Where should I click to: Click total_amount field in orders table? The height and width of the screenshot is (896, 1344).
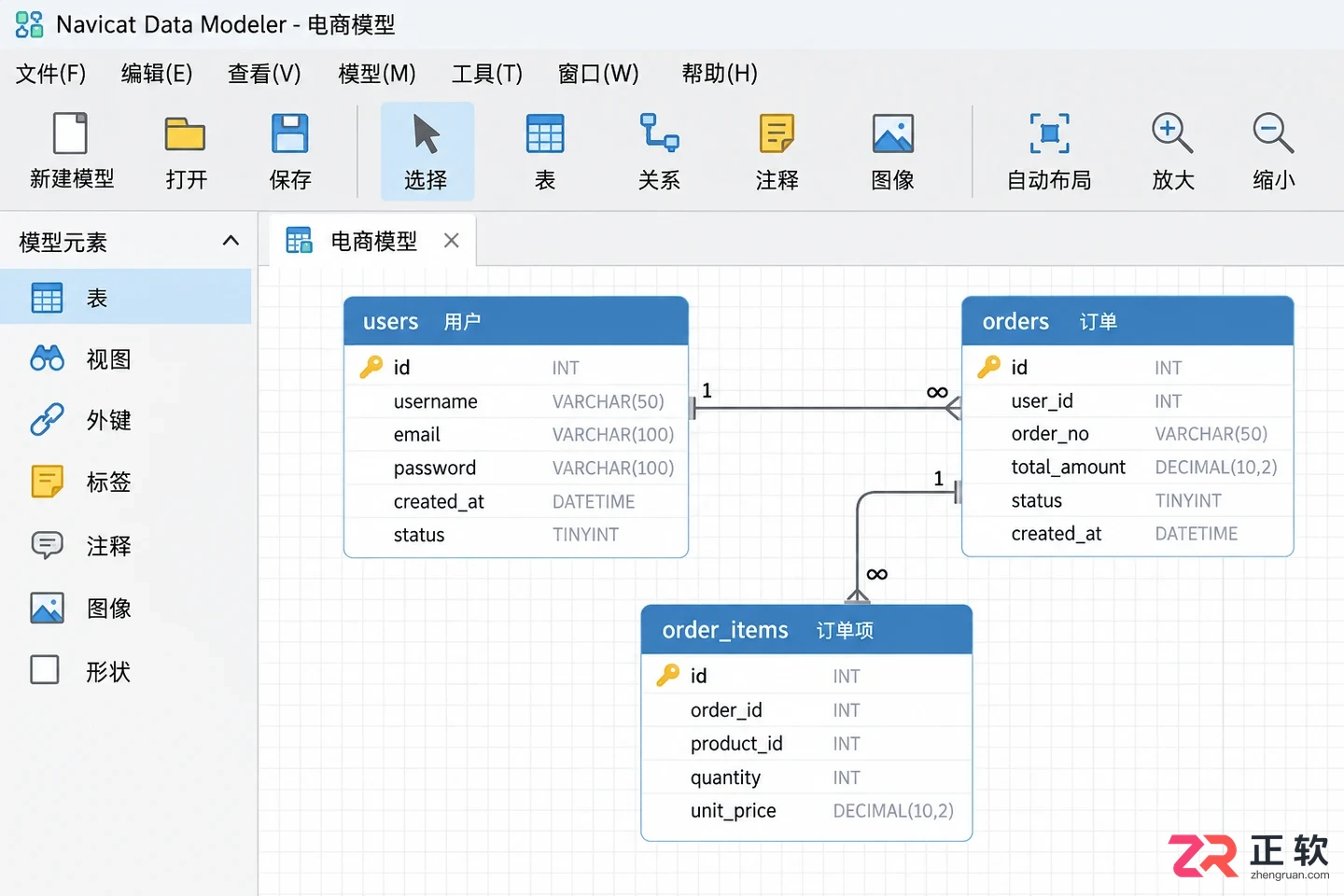click(1127, 468)
